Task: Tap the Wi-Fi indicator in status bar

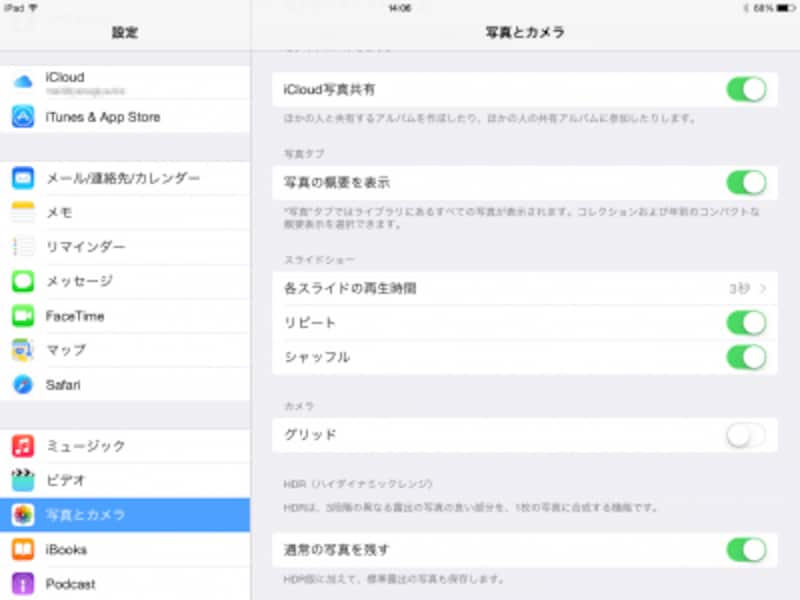Action: pyautogui.click(x=34, y=8)
